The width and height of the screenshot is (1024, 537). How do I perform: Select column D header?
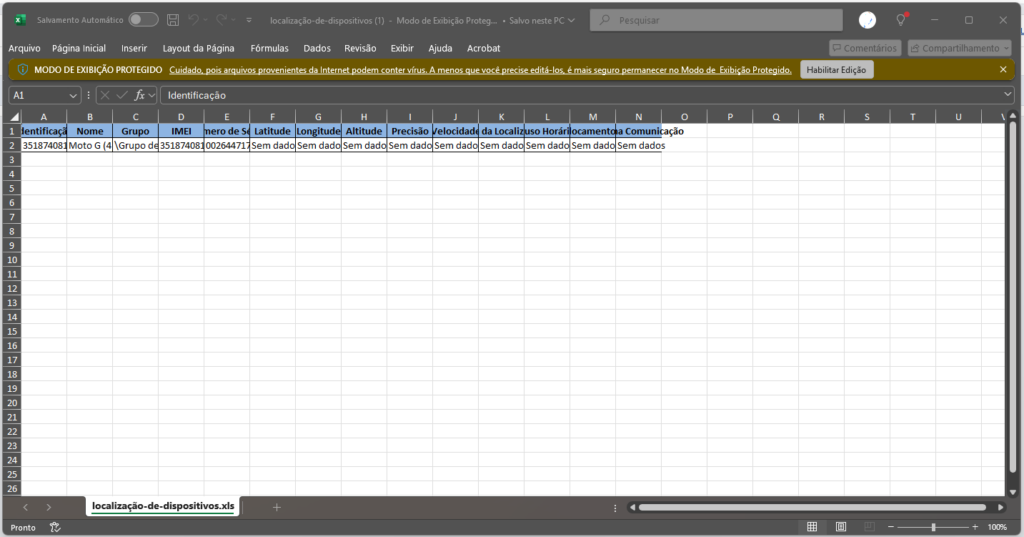[x=181, y=117]
